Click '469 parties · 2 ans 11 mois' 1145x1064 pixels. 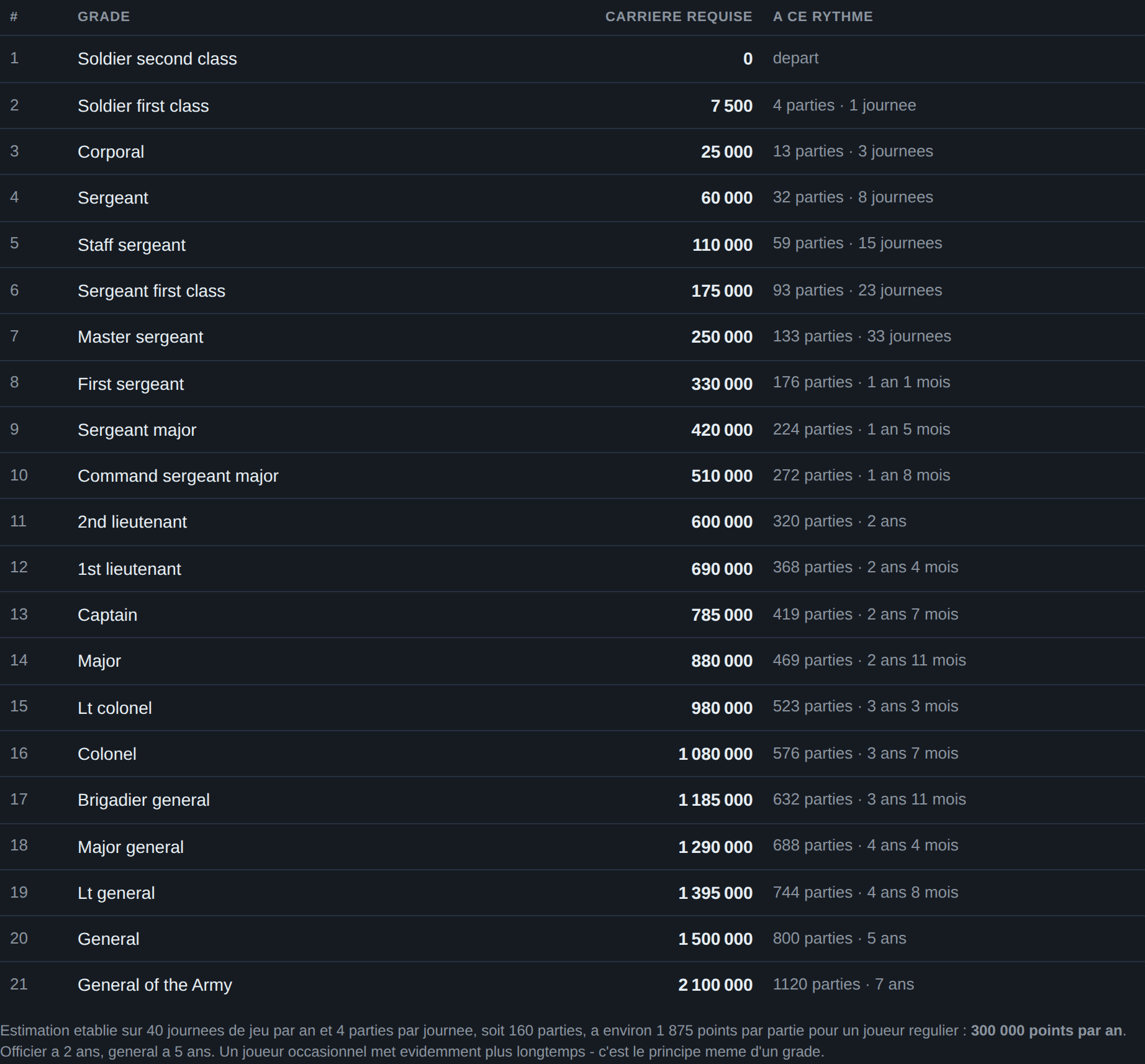coord(869,660)
